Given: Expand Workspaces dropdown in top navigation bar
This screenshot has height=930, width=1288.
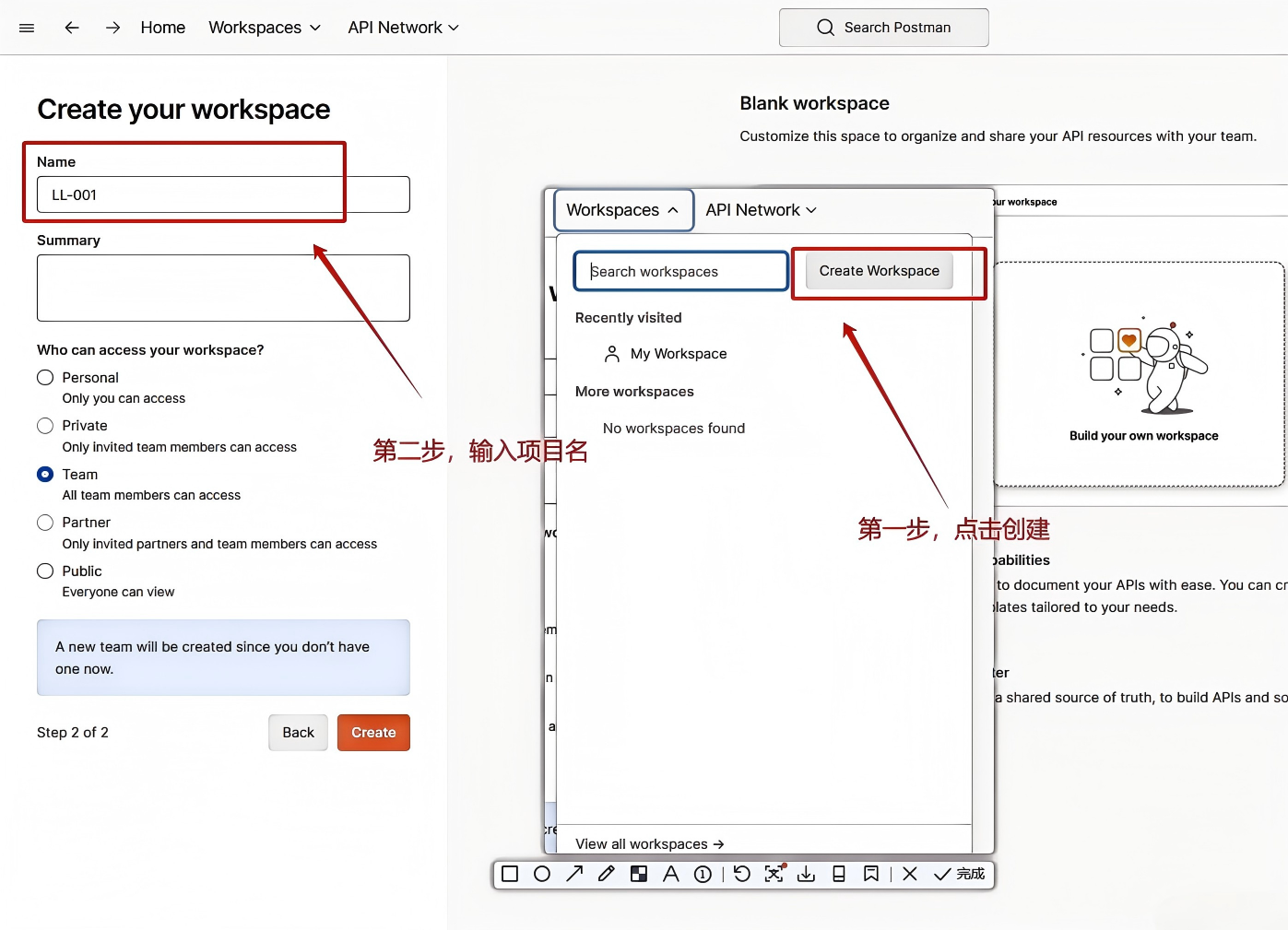Looking at the screenshot, I should coord(265,28).
